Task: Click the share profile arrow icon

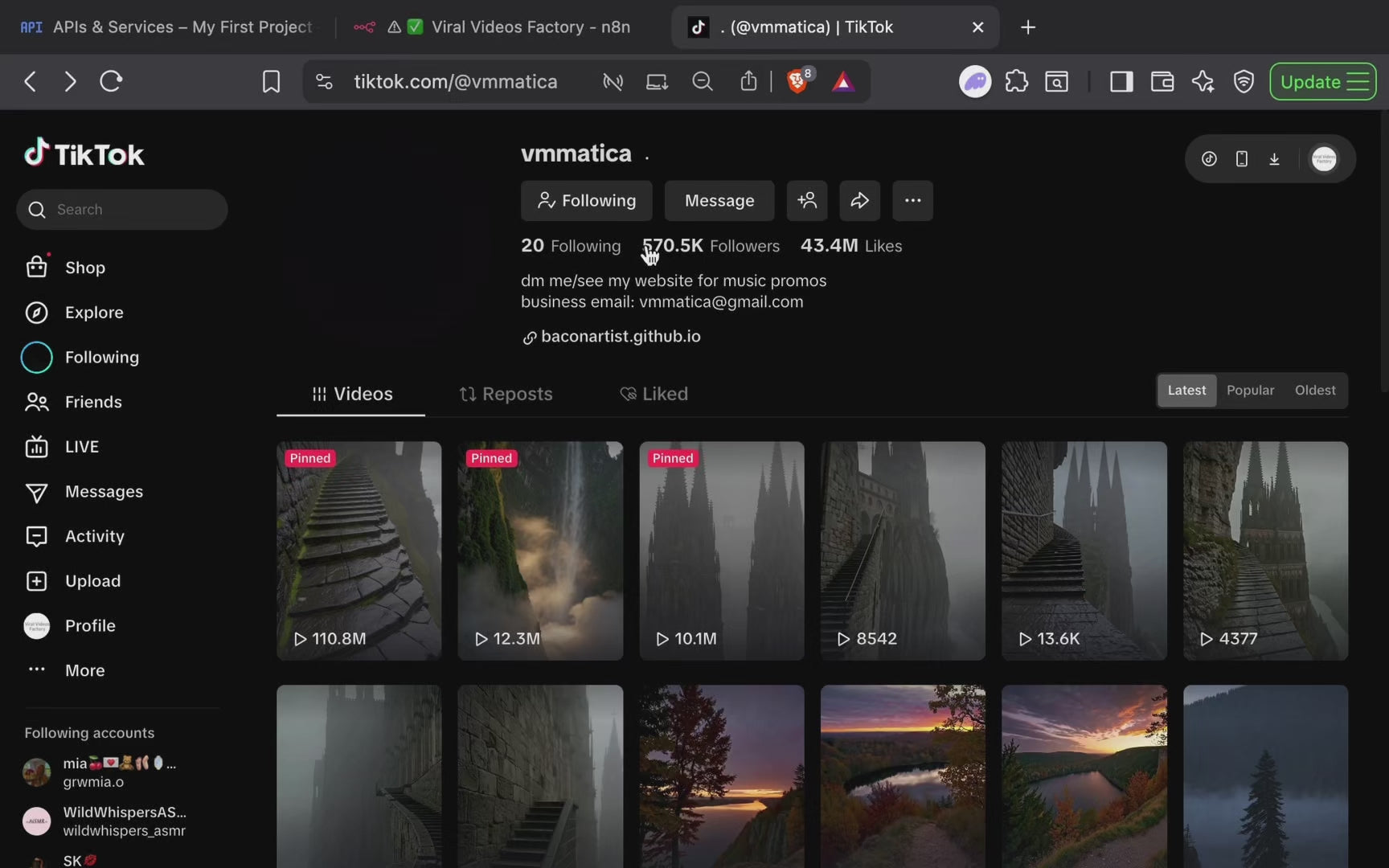Action: click(859, 201)
